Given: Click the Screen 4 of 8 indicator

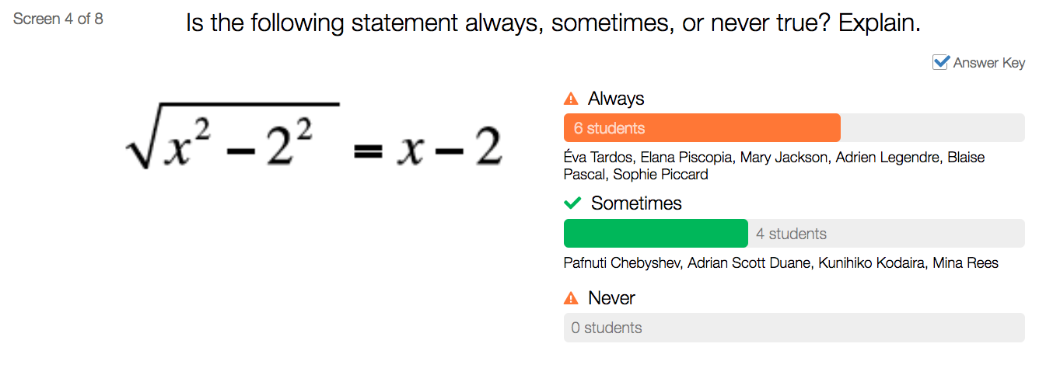Looking at the screenshot, I should (x=58, y=18).
